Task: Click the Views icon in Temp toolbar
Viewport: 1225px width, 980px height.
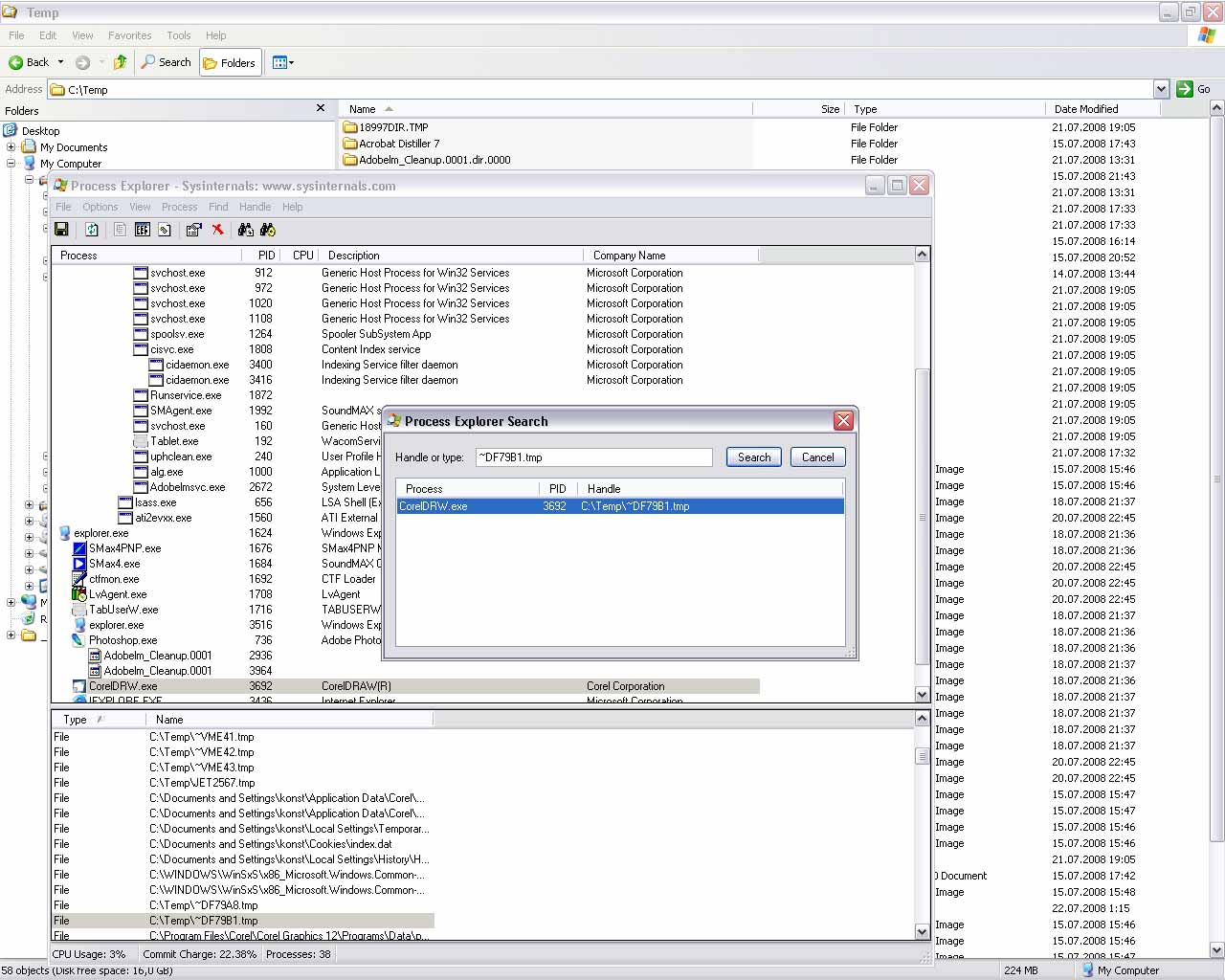Action: 279,62
